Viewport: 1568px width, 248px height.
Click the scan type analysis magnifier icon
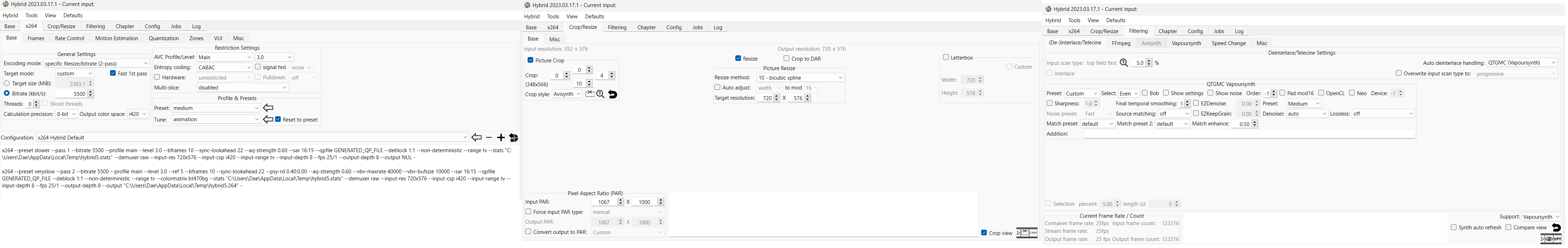(1124, 63)
